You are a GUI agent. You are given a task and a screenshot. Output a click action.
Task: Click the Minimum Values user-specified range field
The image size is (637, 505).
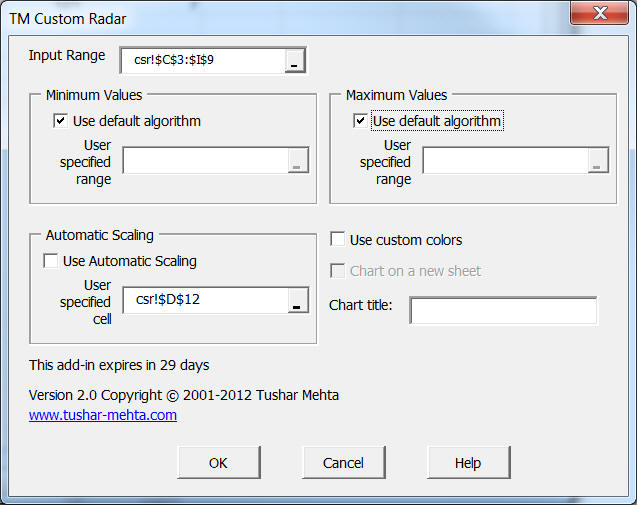coord(205,161)
